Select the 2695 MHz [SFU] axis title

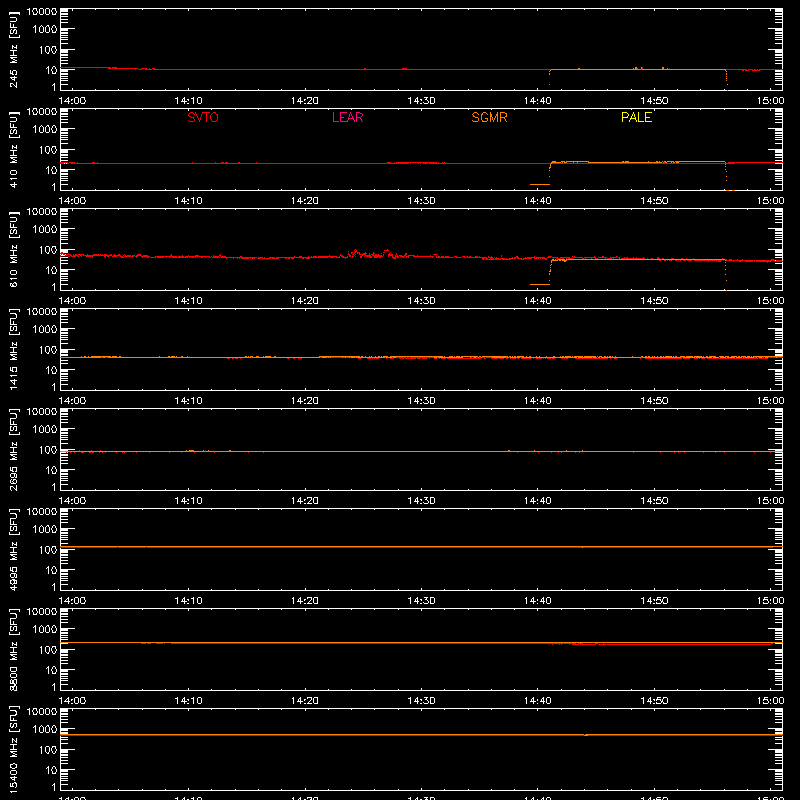[13, 449]
